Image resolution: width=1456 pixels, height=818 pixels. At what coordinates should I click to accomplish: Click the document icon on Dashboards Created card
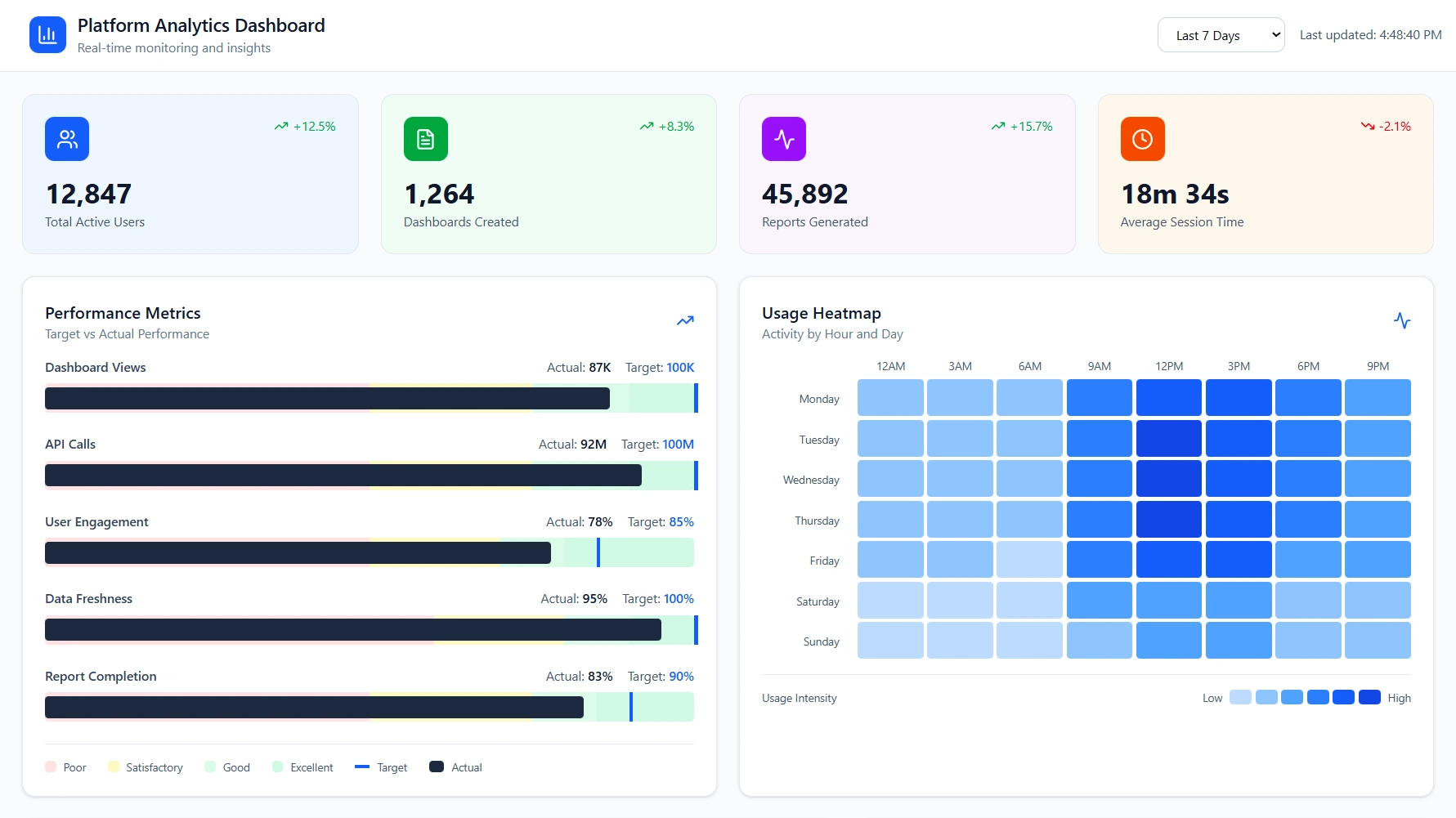click(x=424, y=138)
